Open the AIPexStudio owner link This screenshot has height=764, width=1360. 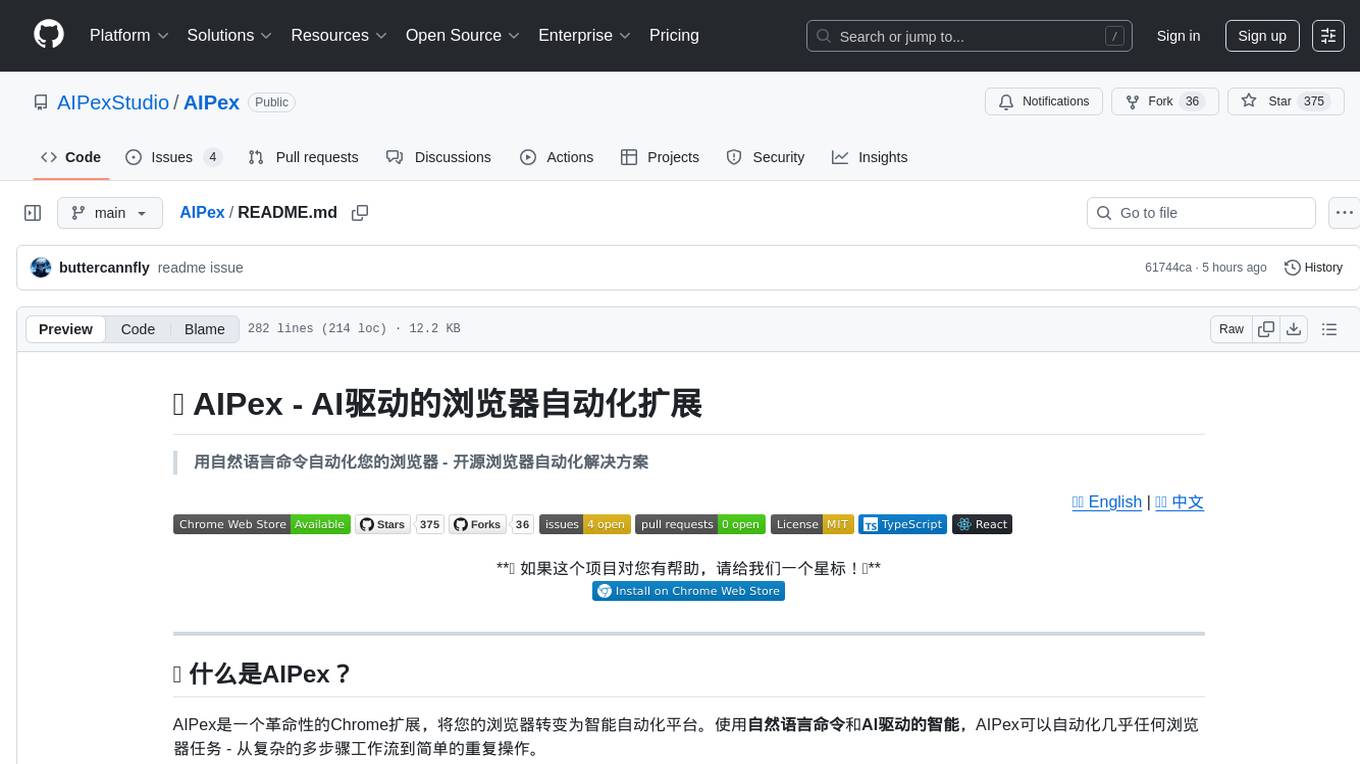[113, 102]
